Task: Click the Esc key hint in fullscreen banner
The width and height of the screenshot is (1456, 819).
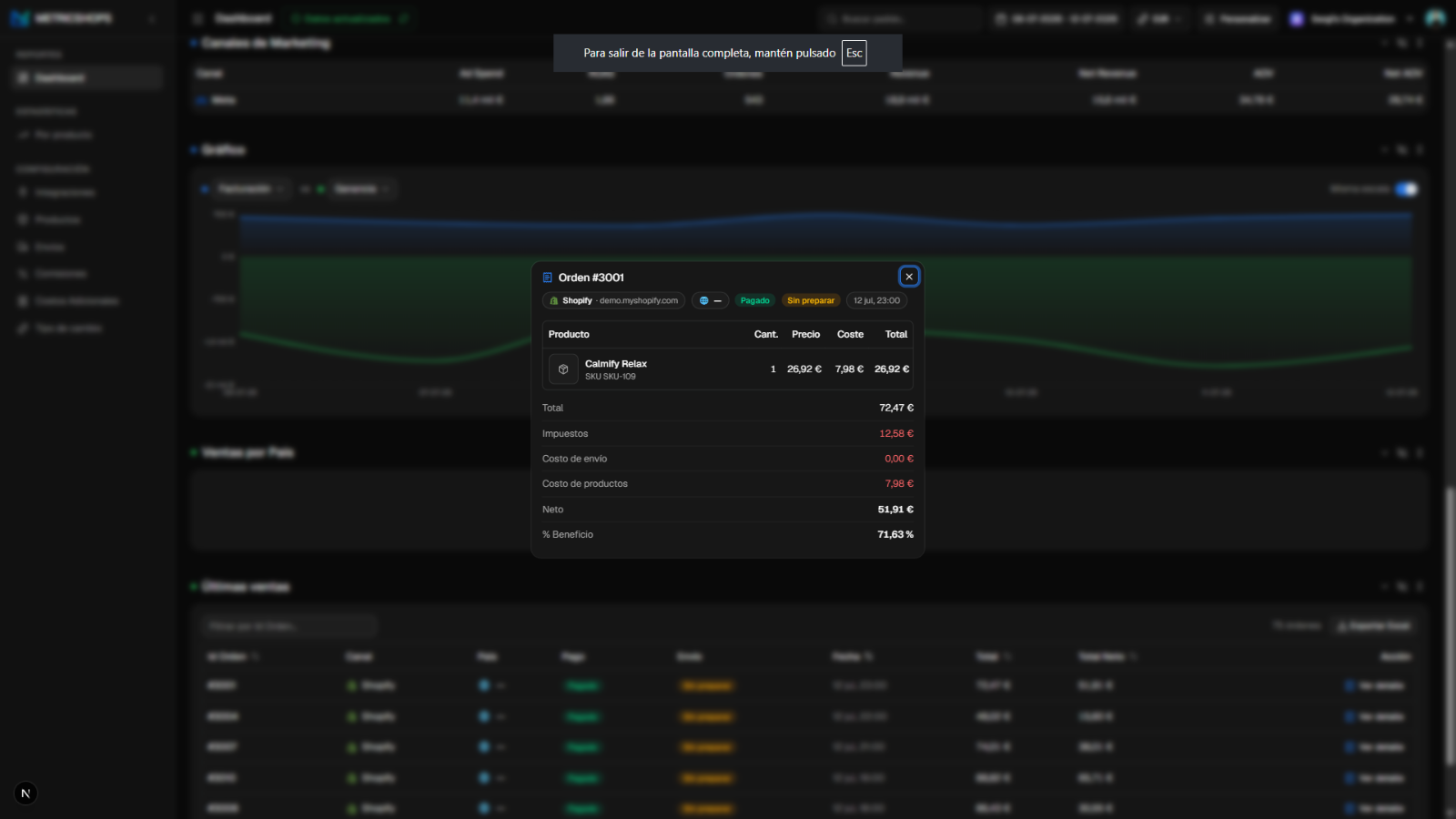Action: pos(854,53)
